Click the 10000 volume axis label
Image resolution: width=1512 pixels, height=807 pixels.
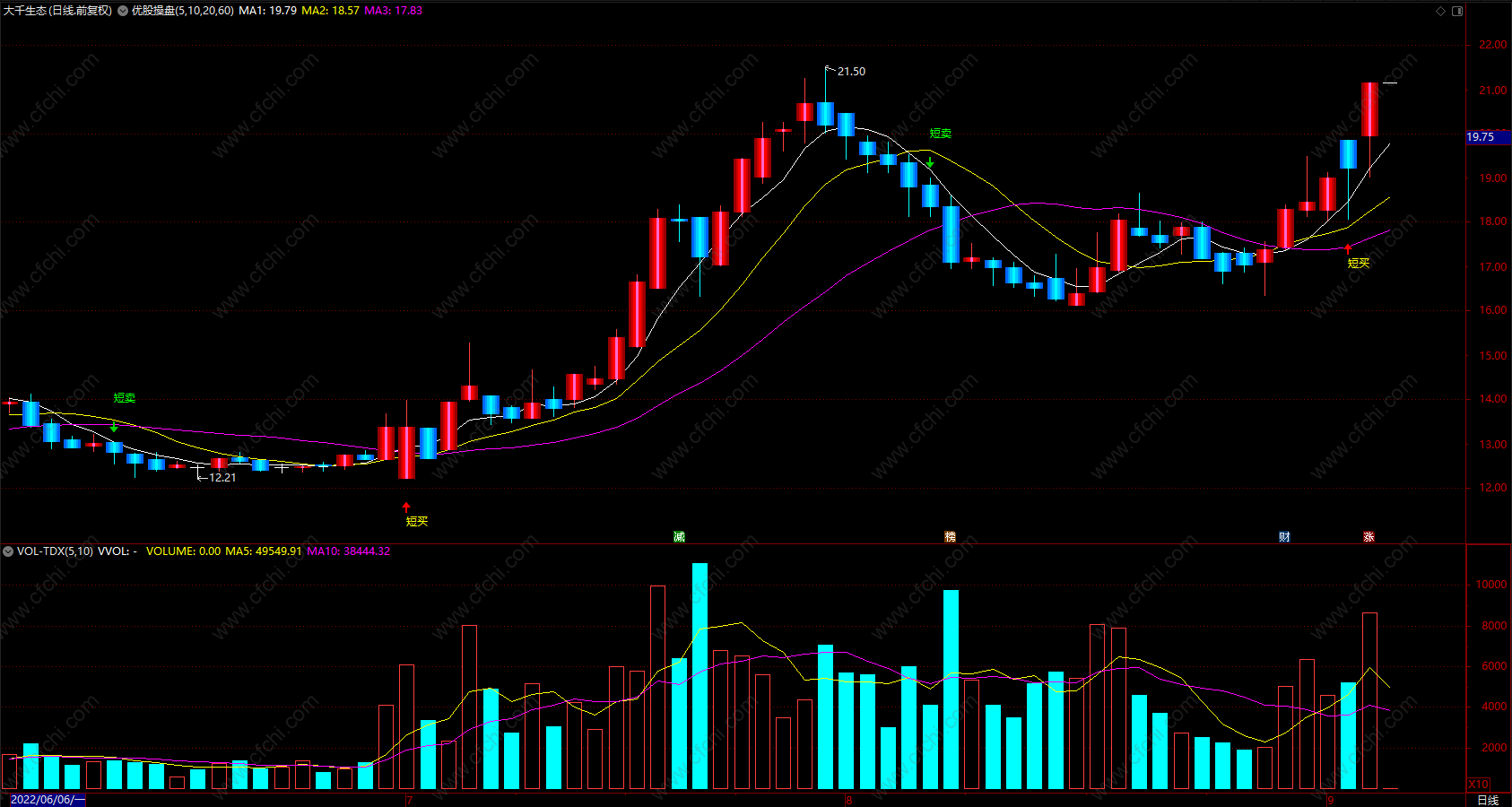pos(1490,585)
